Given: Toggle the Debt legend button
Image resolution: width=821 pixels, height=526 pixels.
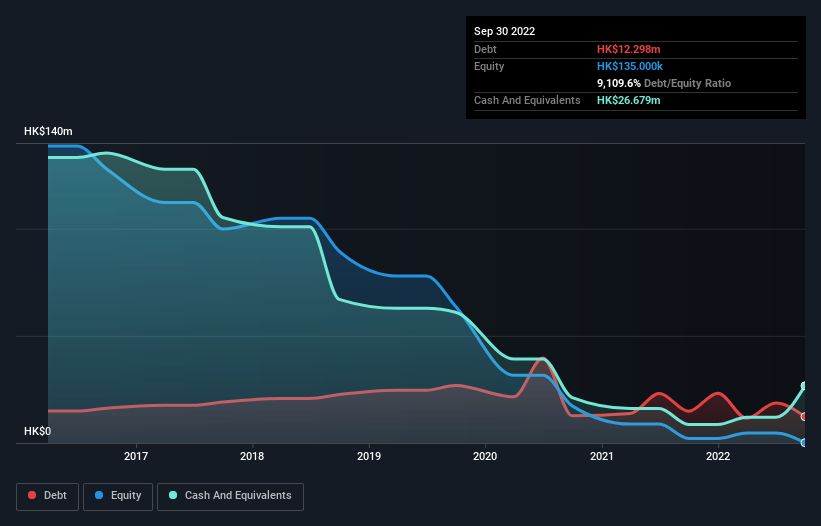Looking at the screenshot, I should pos(48,496).
